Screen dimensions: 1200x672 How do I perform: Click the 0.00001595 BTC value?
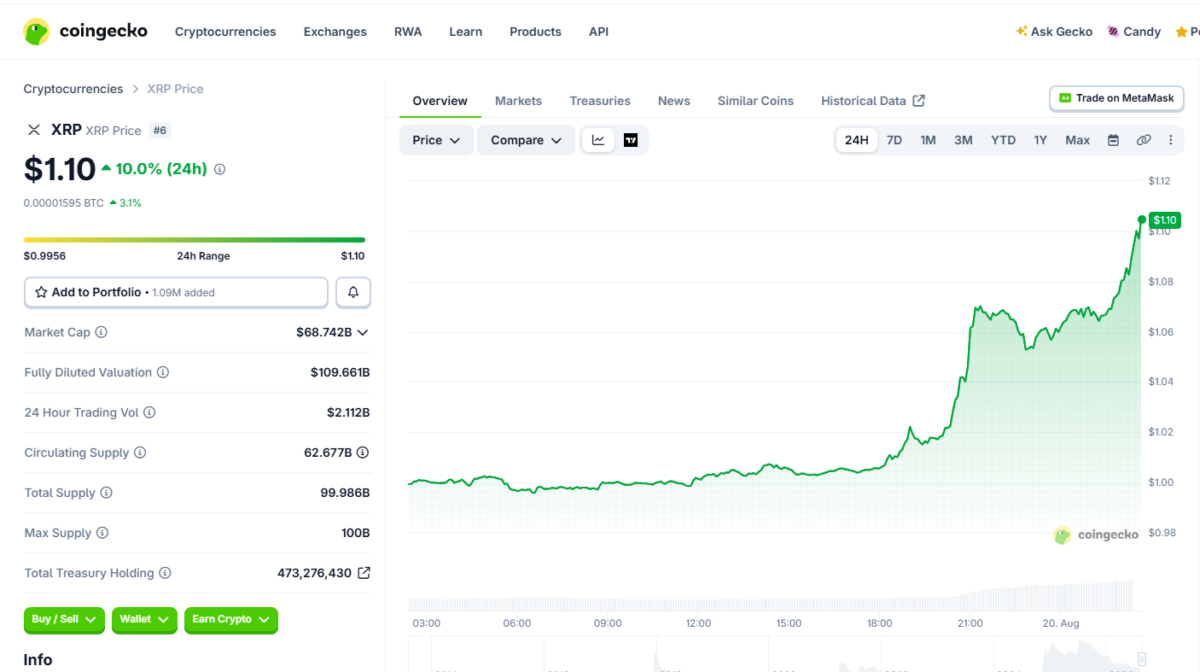click(64, 203)
